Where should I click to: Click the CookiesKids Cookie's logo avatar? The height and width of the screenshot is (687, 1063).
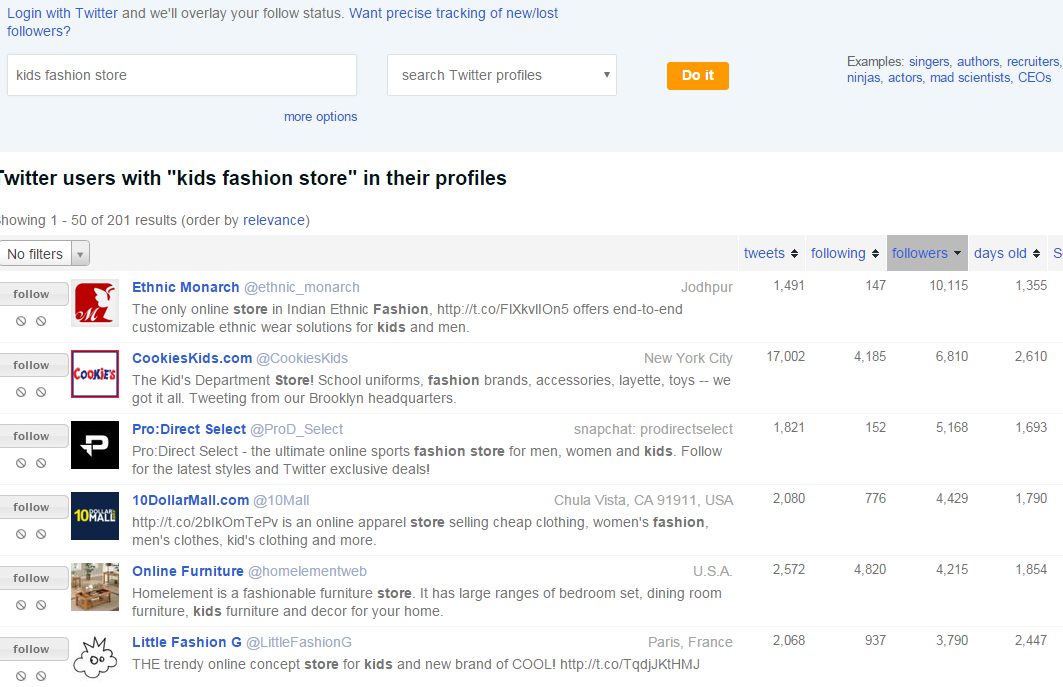95,374
